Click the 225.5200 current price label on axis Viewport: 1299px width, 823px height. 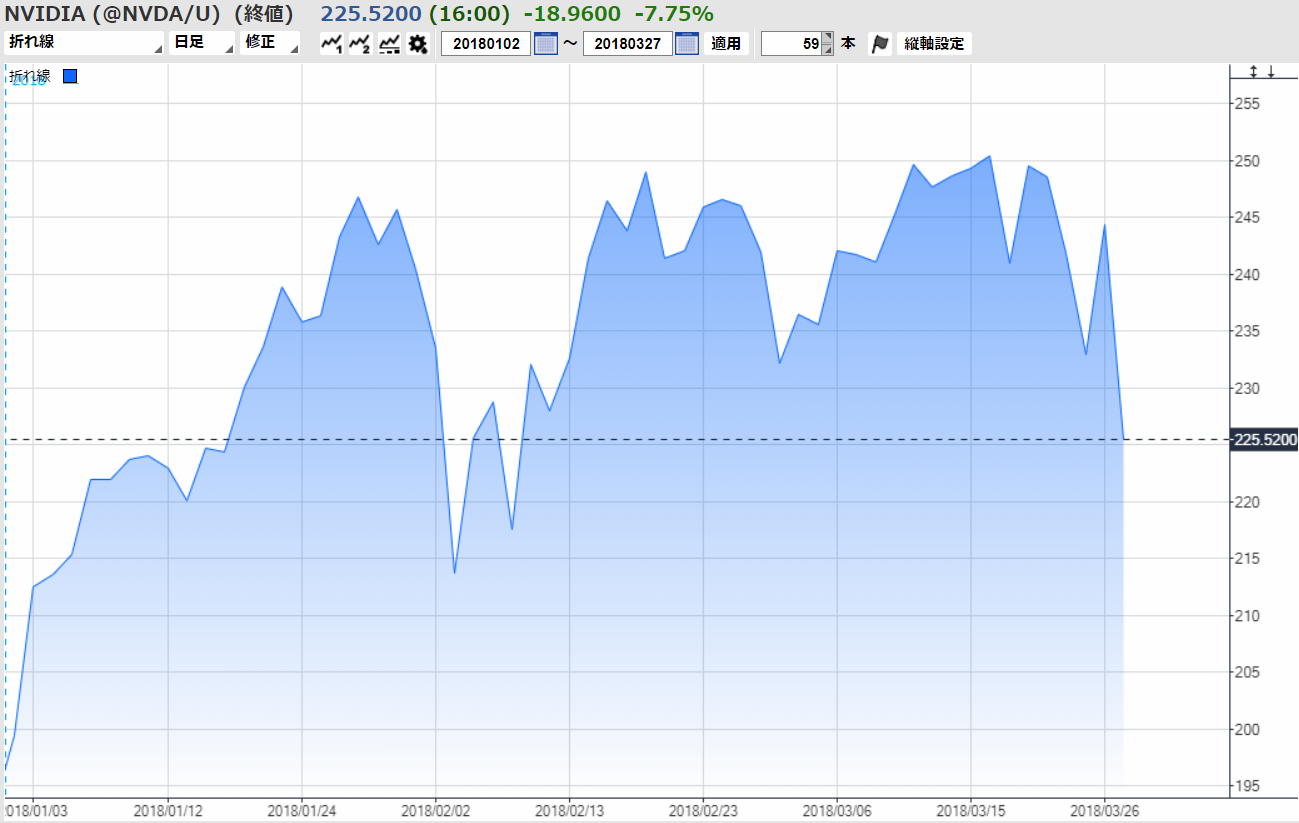pyautogui.click(x=1264, y=440)
